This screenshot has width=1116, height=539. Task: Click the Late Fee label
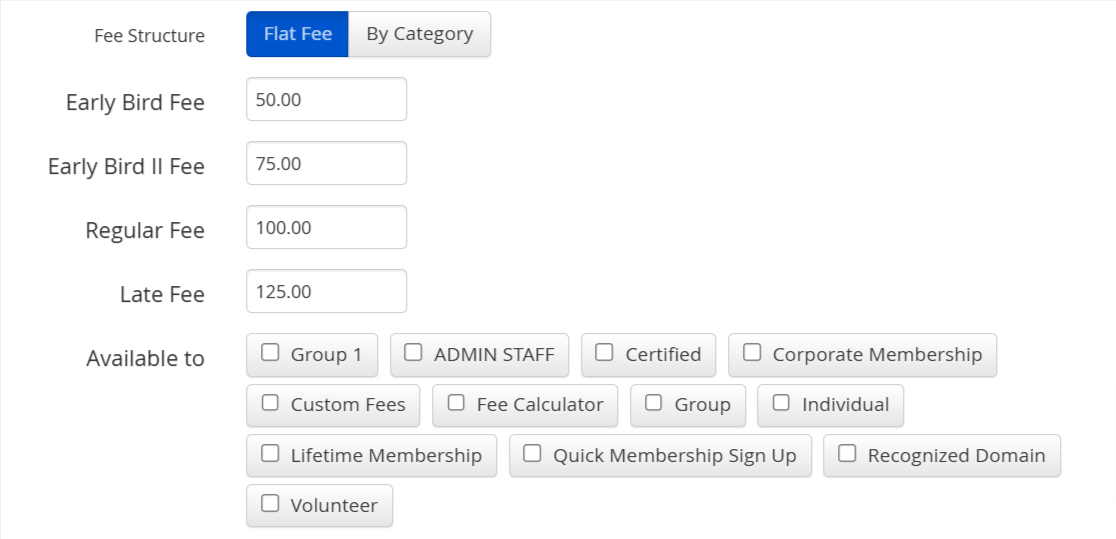pyautogui.click(x=162, y=295)
